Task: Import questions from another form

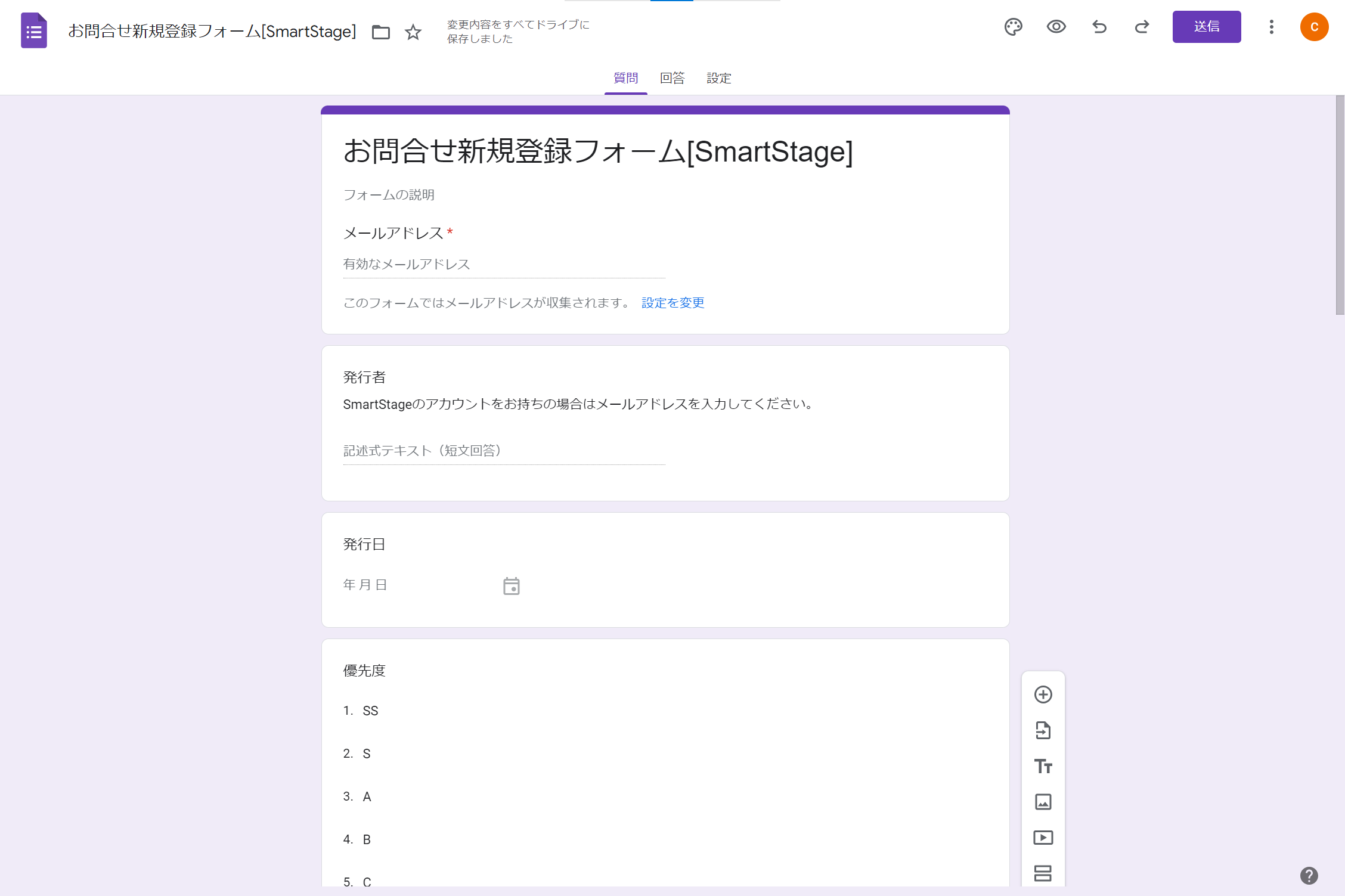Action: click(1043, 730)
